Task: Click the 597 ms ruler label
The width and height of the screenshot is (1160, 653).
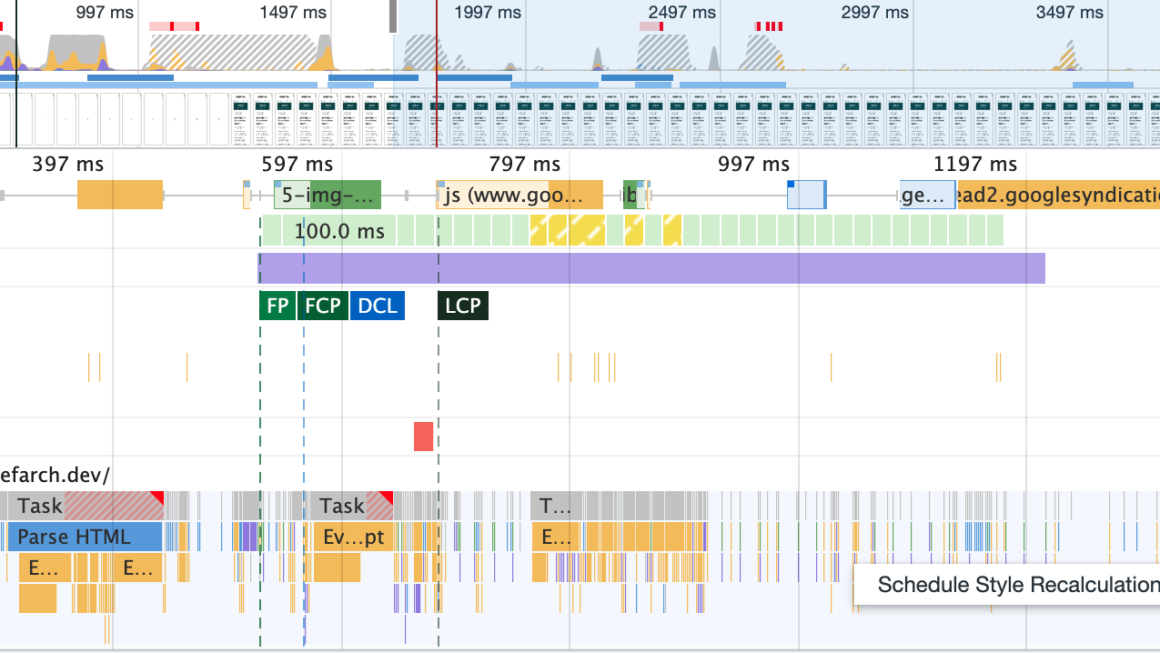Action: 297,164
